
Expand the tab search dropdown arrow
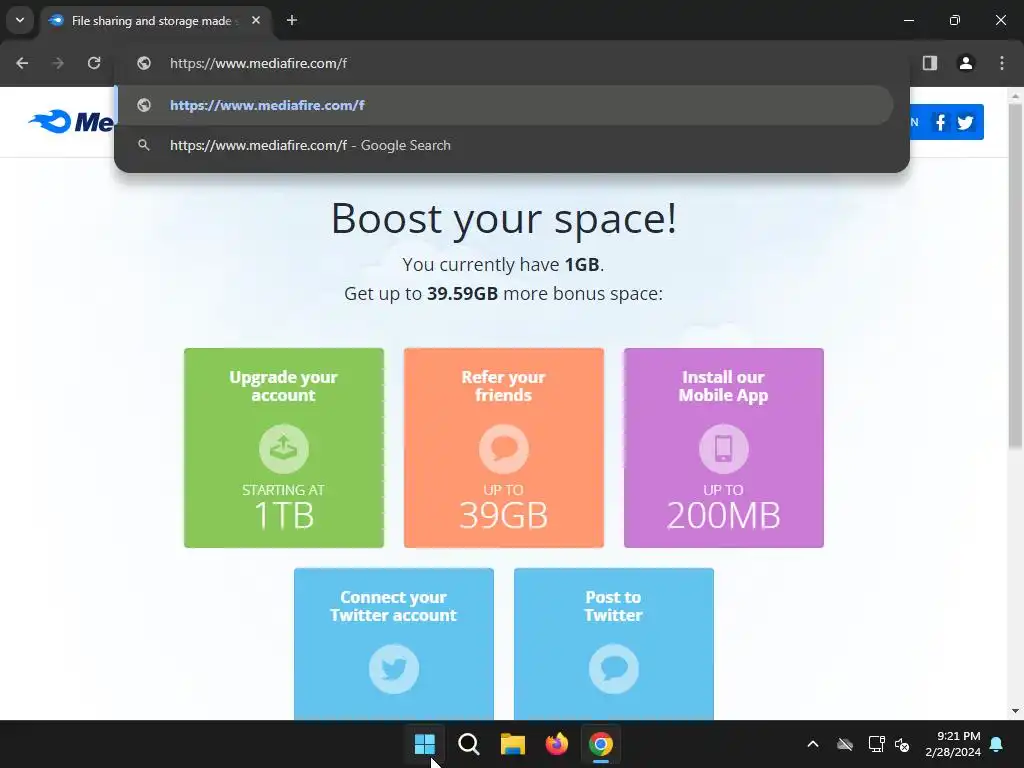[x=20, y=20]
